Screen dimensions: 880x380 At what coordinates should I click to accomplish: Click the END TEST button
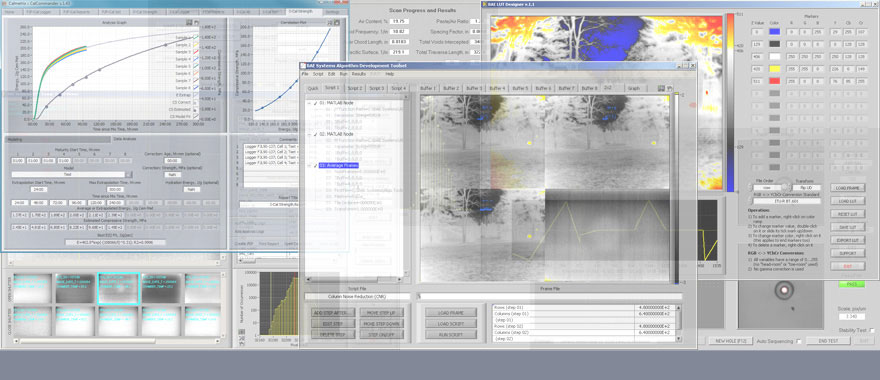pos(828,341)
